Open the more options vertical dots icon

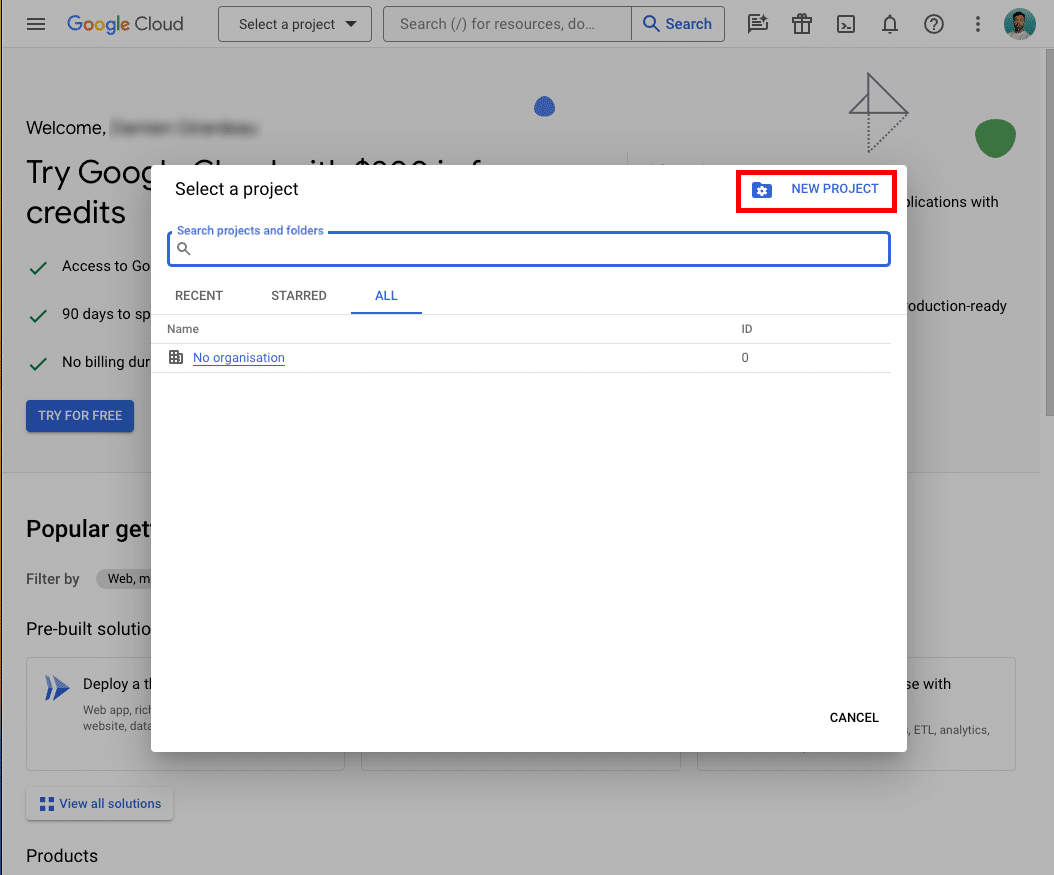point(977,24)
